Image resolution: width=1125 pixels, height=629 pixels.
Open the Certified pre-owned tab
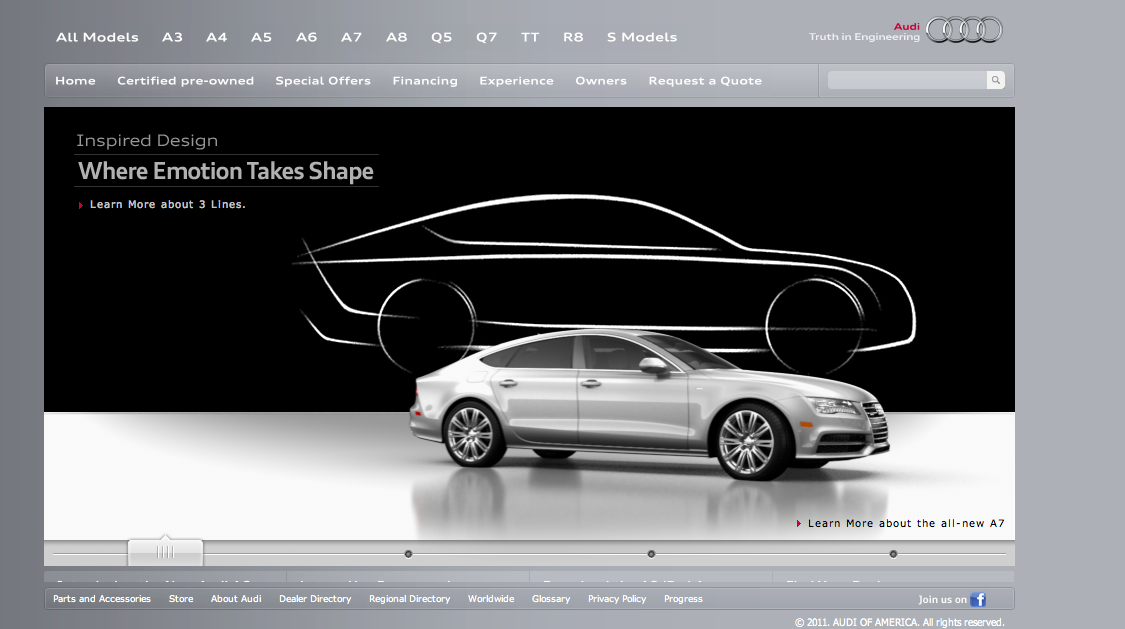[185, 81]
